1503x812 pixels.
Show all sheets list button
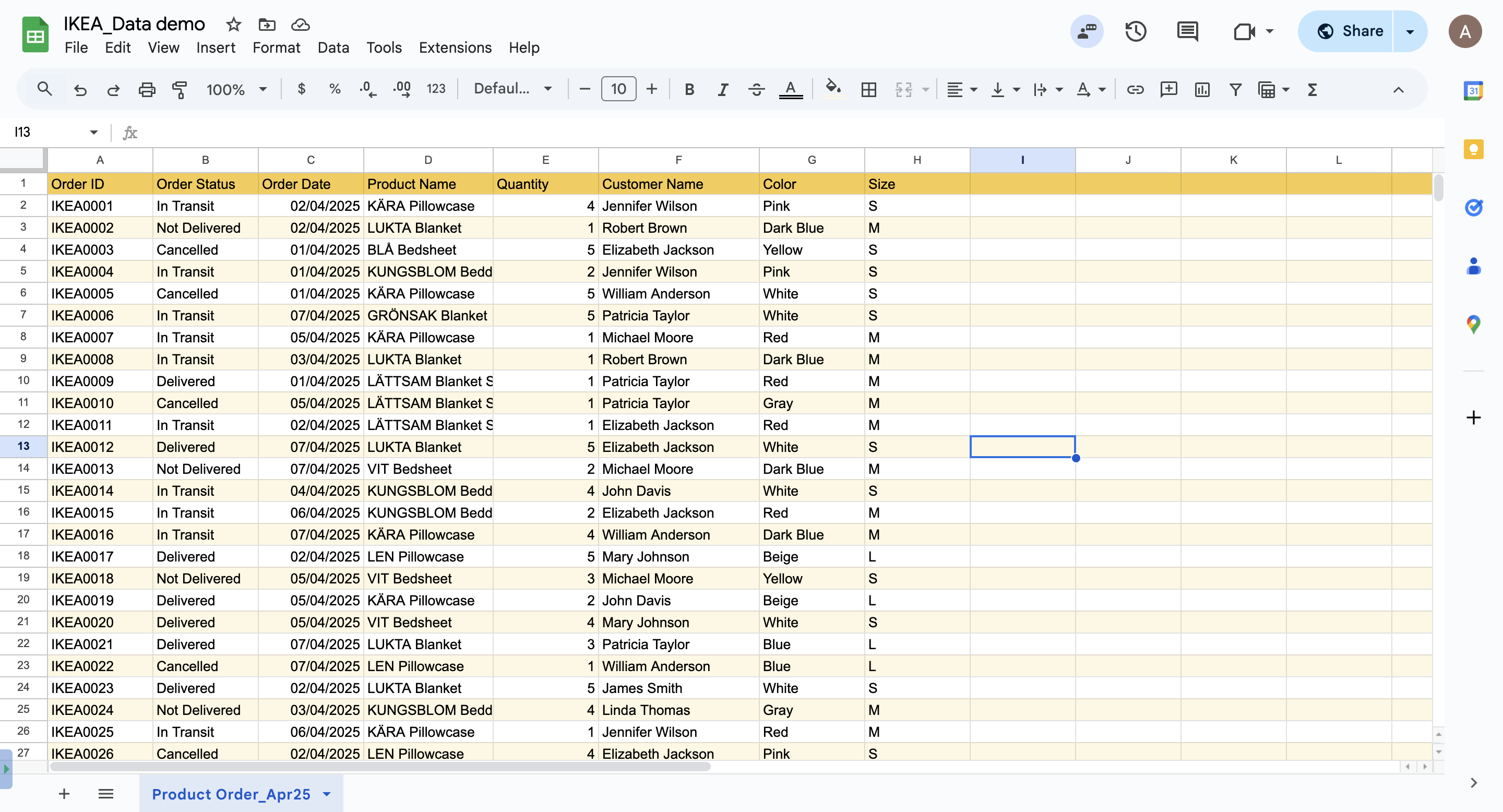[x=105, y=794]
